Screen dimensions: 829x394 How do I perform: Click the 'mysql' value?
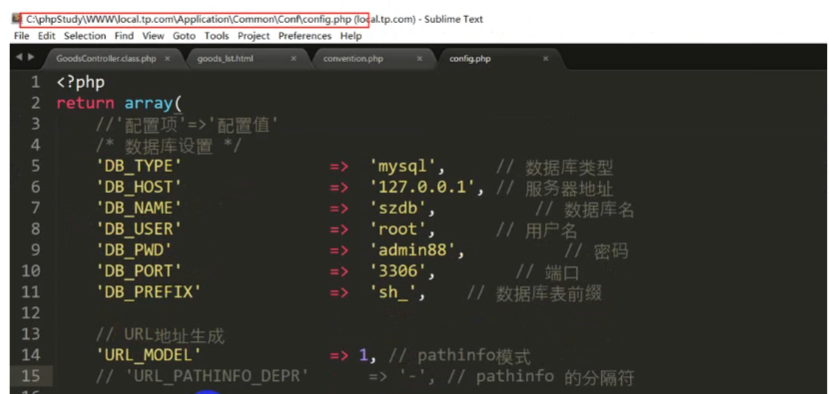(x=403, y=167)
